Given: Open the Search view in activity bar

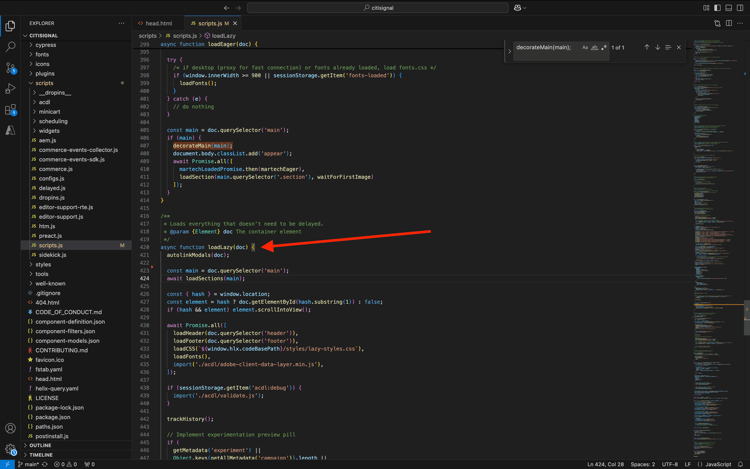Looking at the screenshot, I should coord(11,47).
